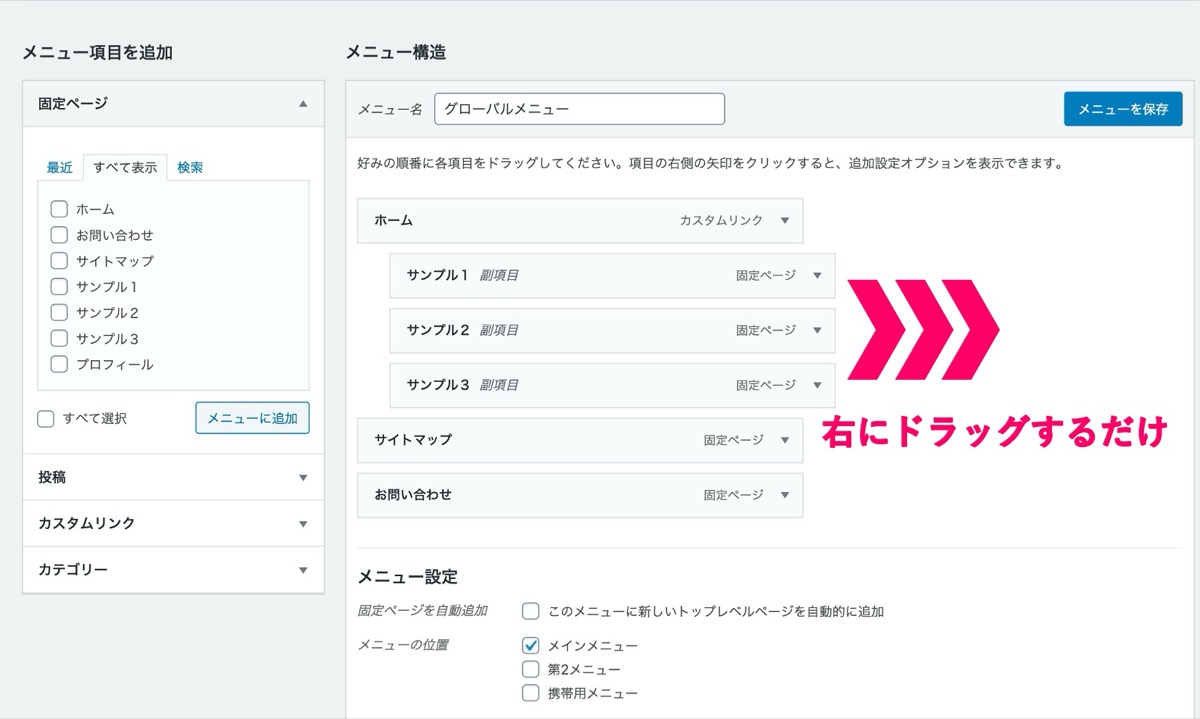The image size is (1200, 719).
Task: Open options arrow for ホーム menu item
Action: (785, 220)
